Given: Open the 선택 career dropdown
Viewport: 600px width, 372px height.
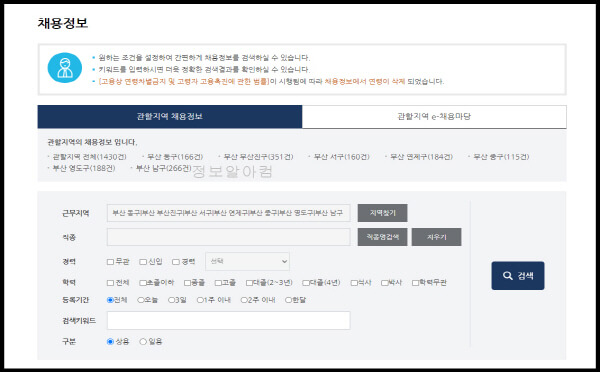Looking at the screenshot, I should [247, 261].
